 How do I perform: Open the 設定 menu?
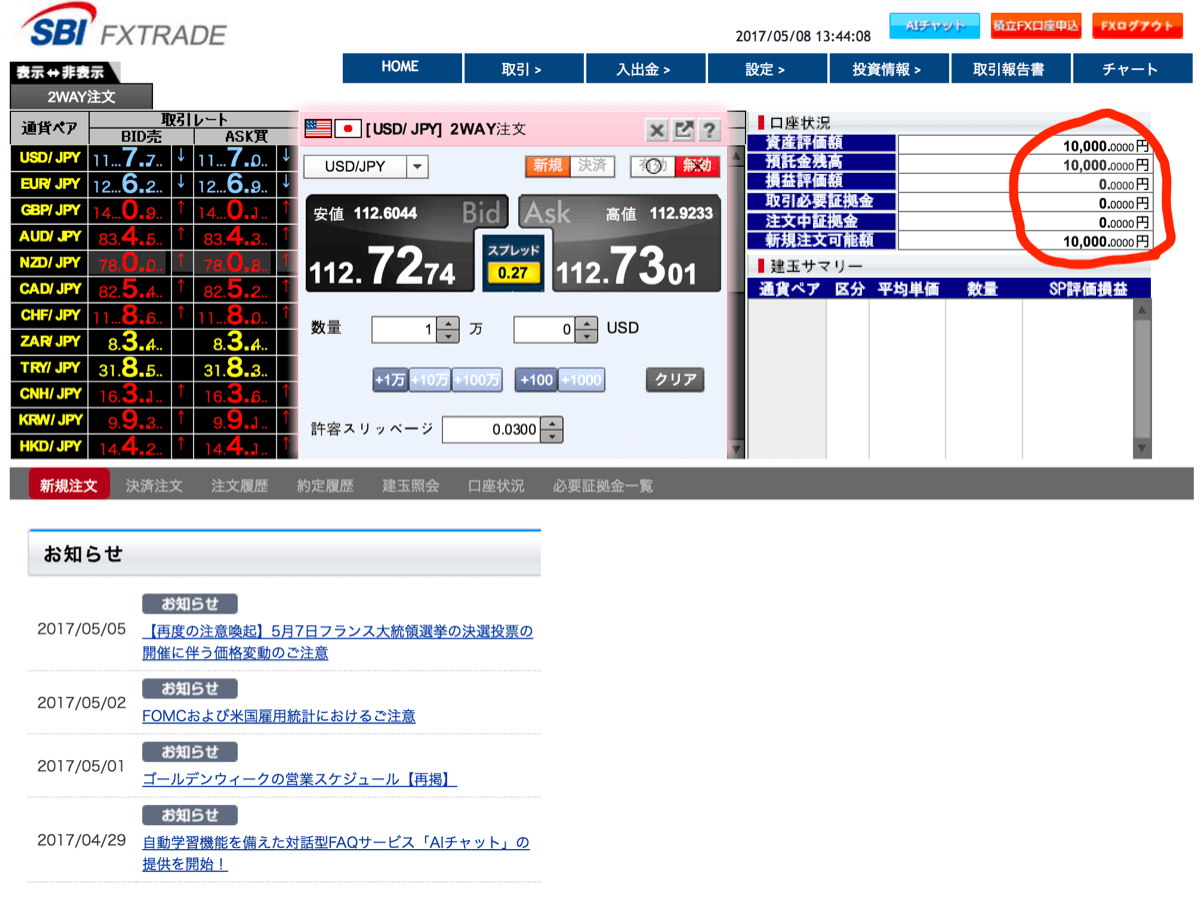coord(765,69)
